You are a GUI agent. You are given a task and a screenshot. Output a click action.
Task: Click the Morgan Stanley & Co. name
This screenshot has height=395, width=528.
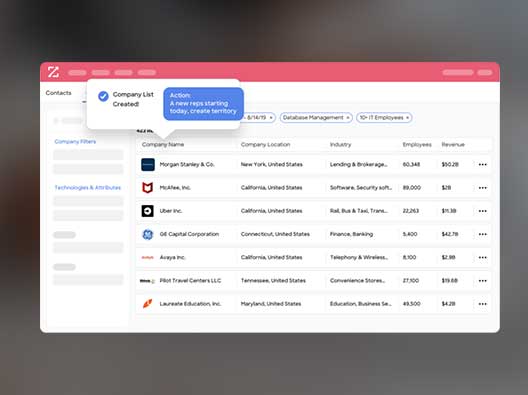point(187,165)
